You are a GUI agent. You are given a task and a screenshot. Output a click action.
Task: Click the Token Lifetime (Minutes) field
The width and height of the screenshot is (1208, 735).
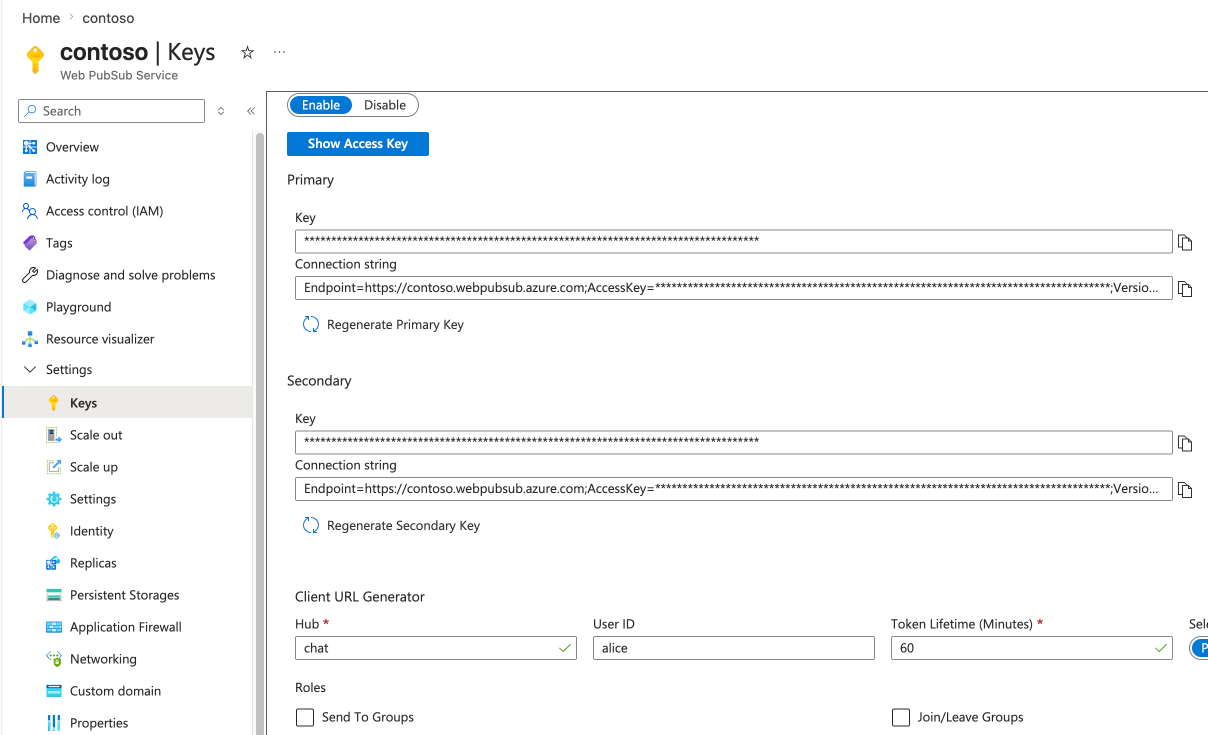(1032, 648)
